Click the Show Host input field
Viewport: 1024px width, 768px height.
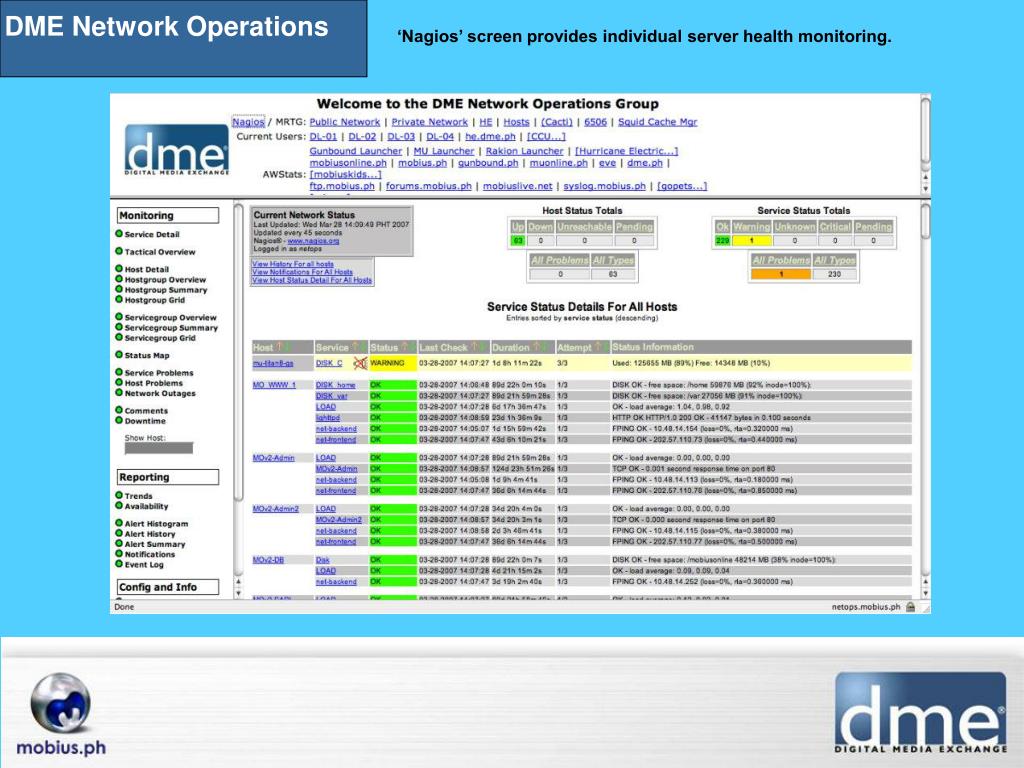coord(159,448)
